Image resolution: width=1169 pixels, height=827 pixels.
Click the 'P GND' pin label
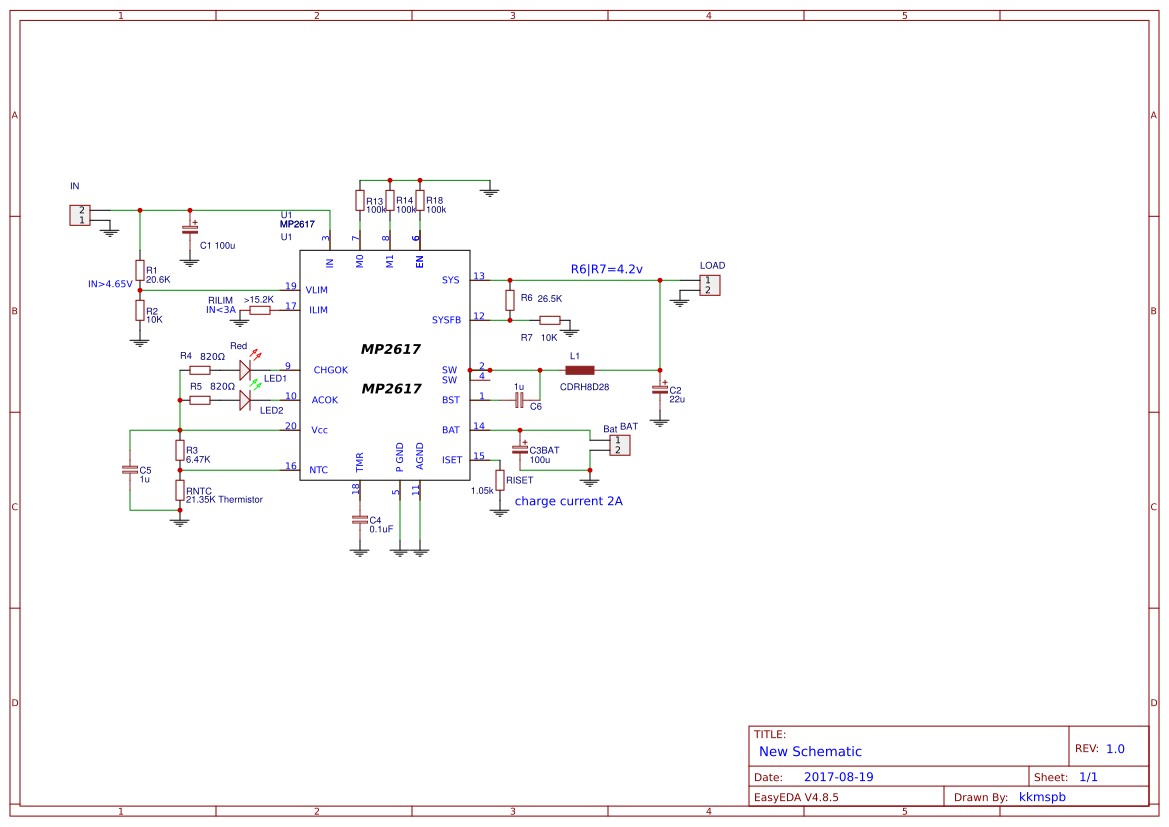pos(400,457)
